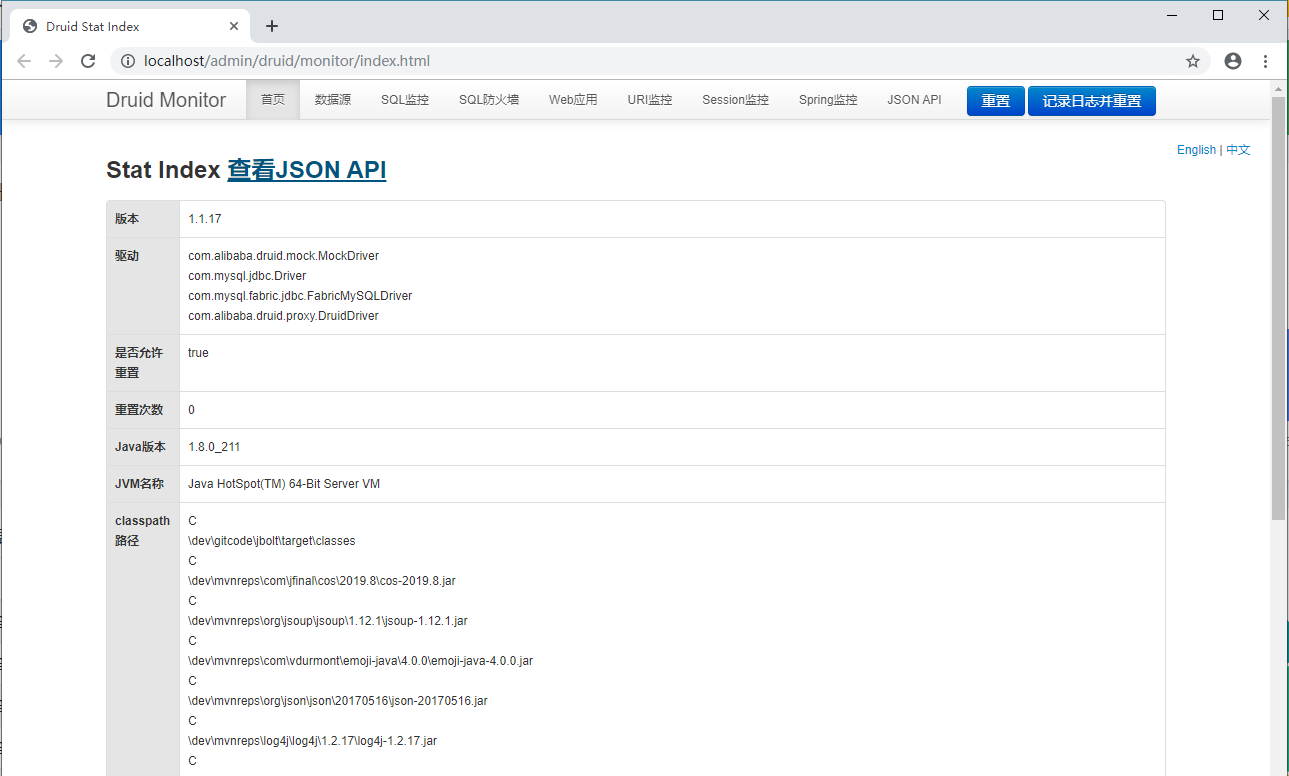Click the blue 重置 button
The width and height of the screenshot is (1289, 776).
tap(996, 101)
